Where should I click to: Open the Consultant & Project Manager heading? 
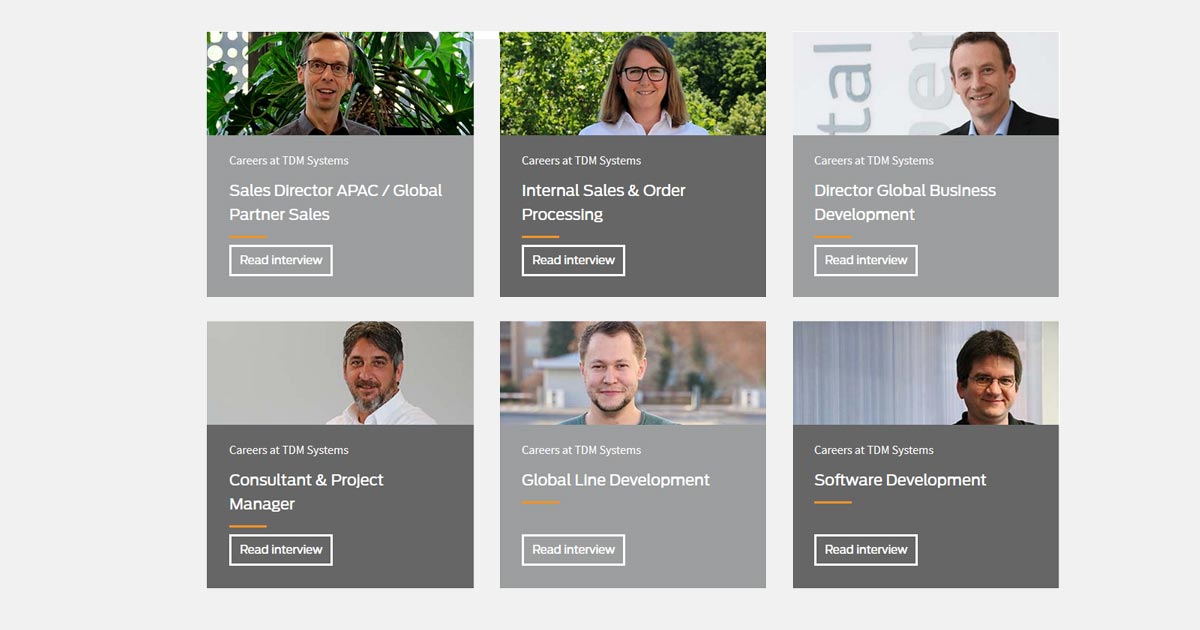coord(306,492)
